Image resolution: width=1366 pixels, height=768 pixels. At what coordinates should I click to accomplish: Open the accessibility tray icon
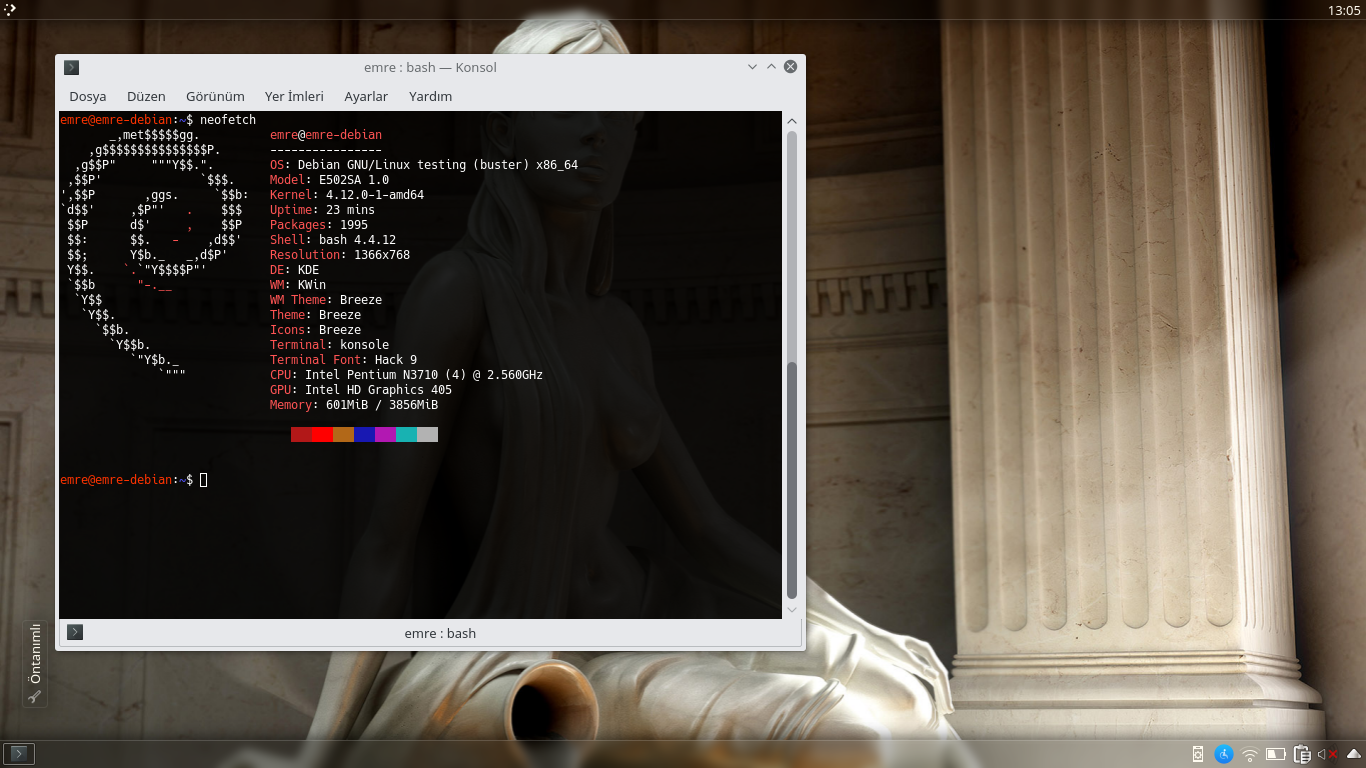coord(1224,754)
